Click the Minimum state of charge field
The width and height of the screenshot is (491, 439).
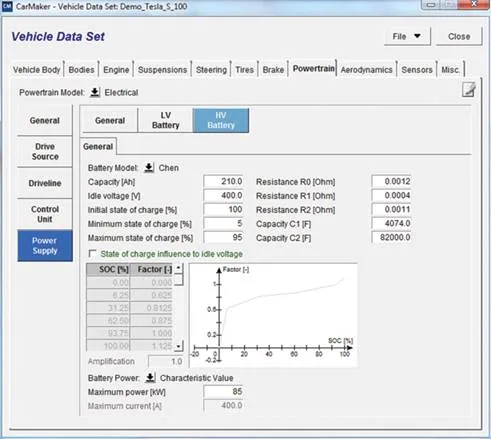[x=223, y=224]
